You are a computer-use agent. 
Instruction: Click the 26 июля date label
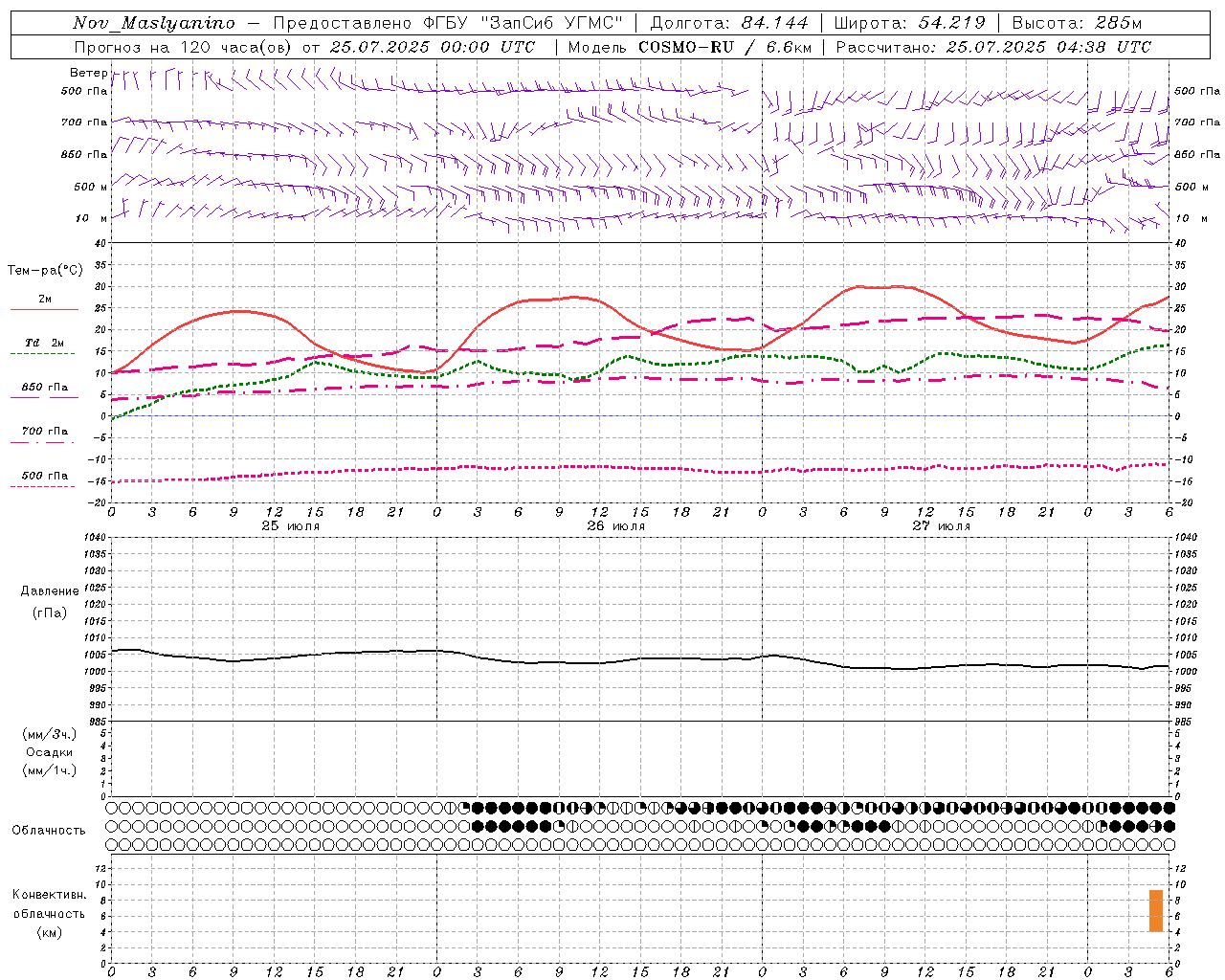(x=615, y=526)
